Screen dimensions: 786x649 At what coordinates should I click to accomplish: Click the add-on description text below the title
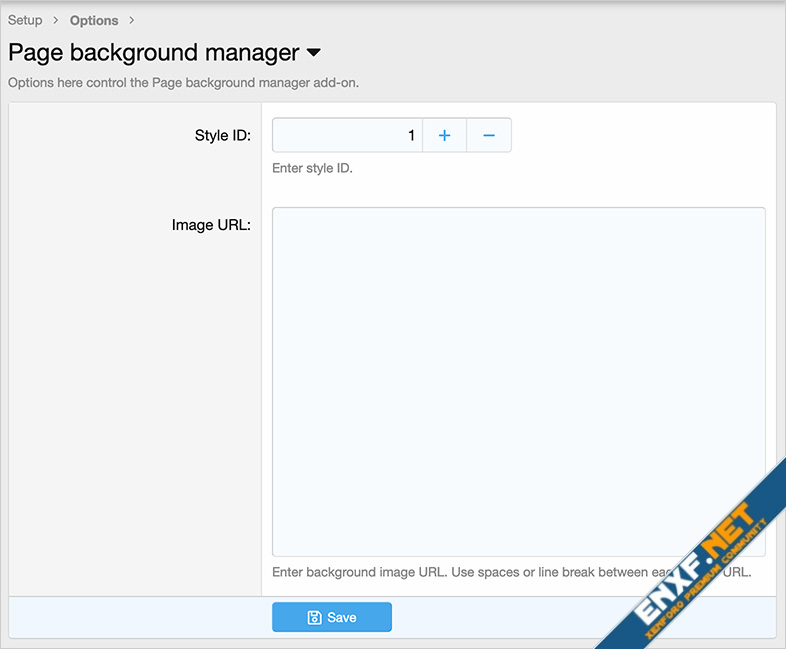pyautogui.click(x=183, y=83)
